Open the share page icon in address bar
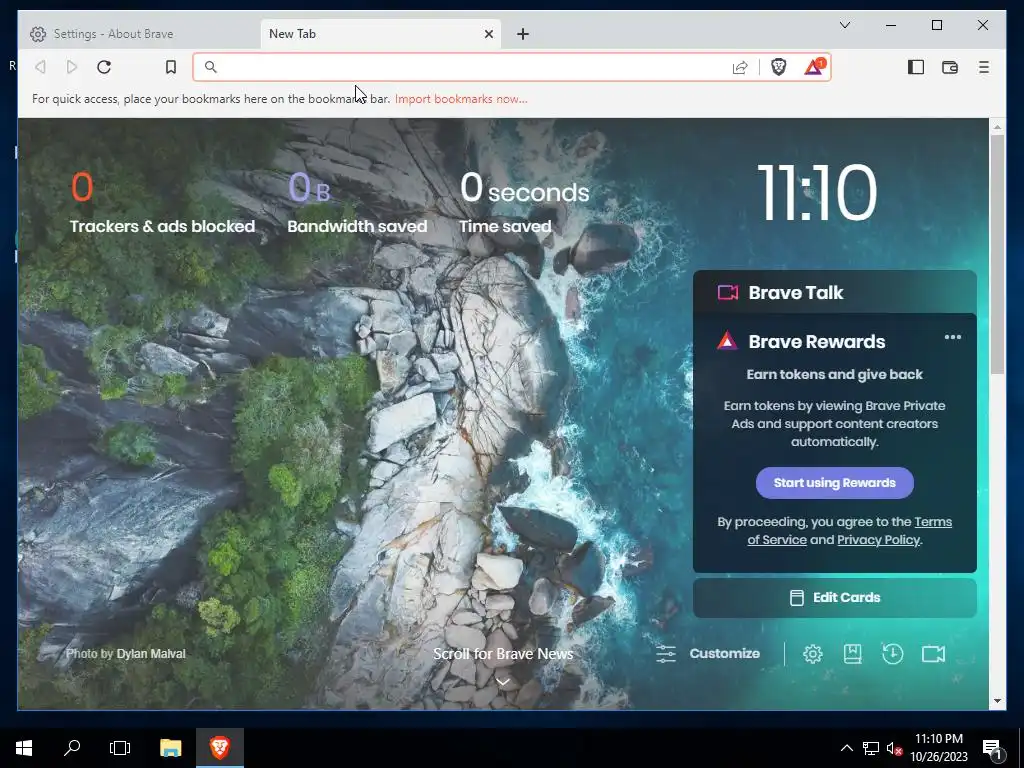 coord(740,67)
